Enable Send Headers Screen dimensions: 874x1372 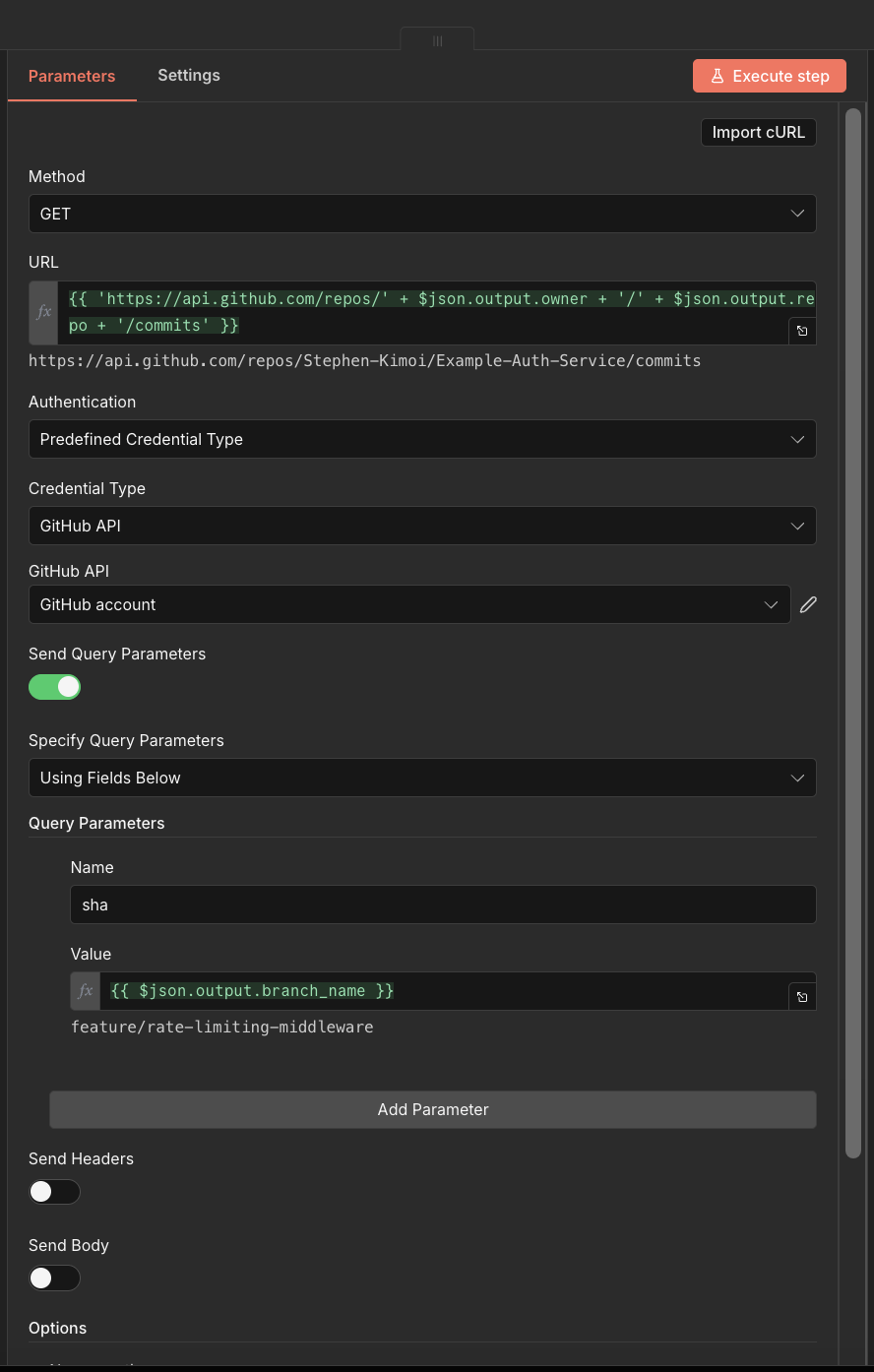click(54, 1191)
